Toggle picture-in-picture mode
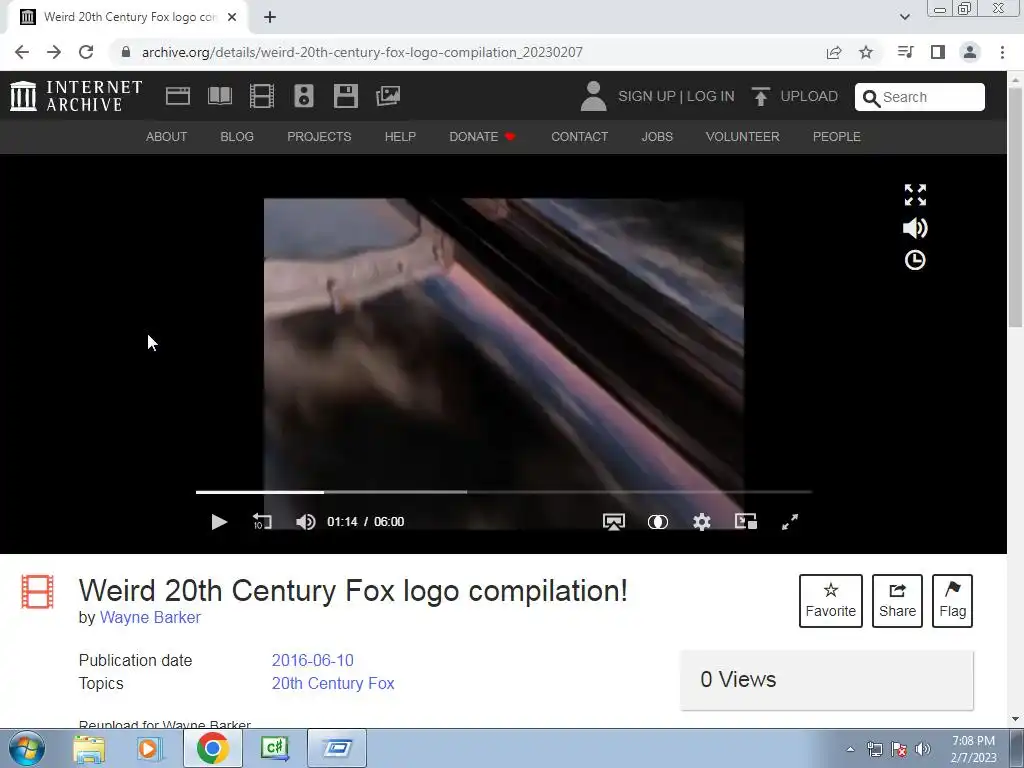This screenshot has height=768, width=1024. pos(746,522)
